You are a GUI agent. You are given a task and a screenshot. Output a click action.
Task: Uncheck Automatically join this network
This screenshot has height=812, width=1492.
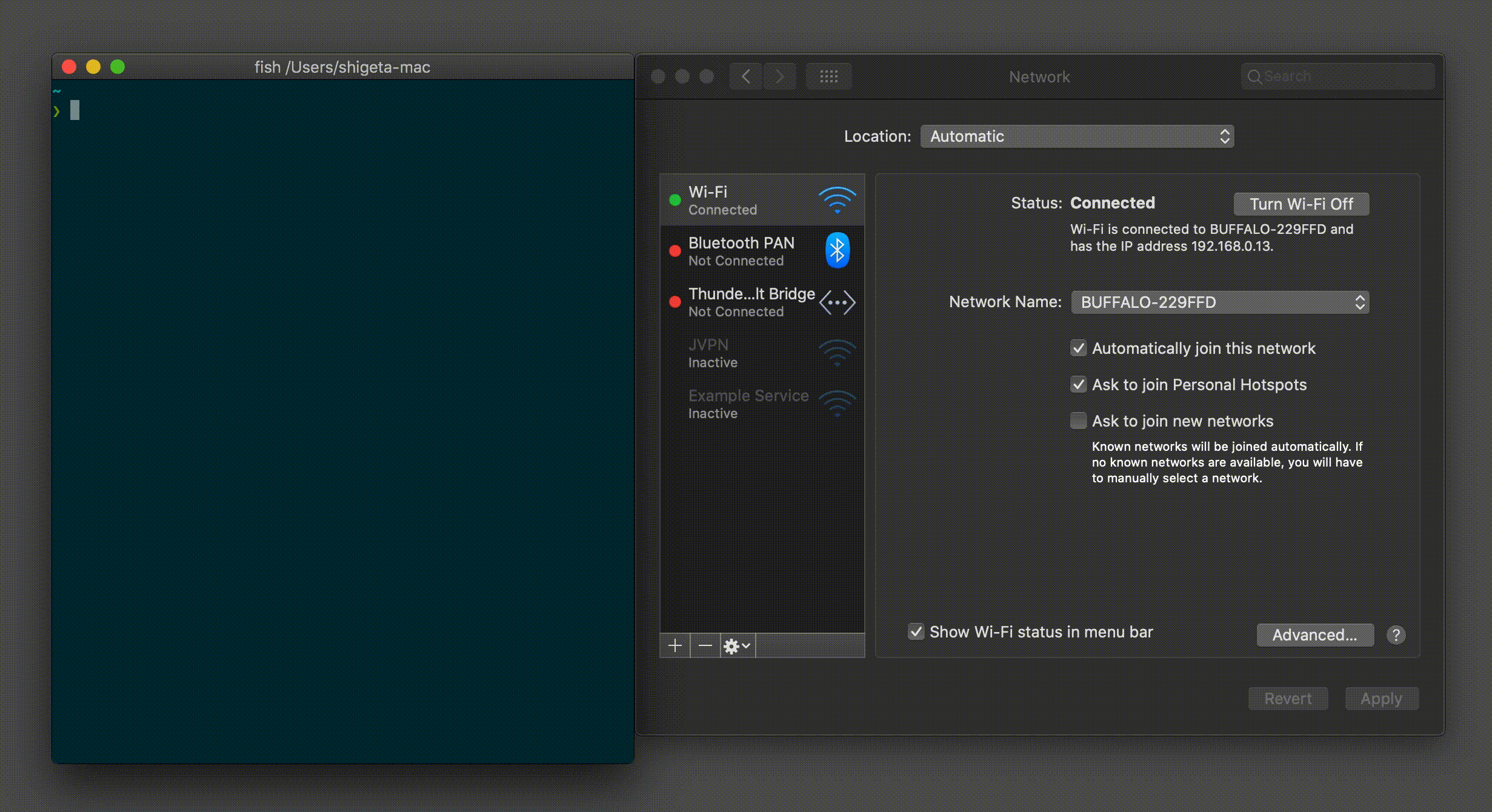[1079, 348]
